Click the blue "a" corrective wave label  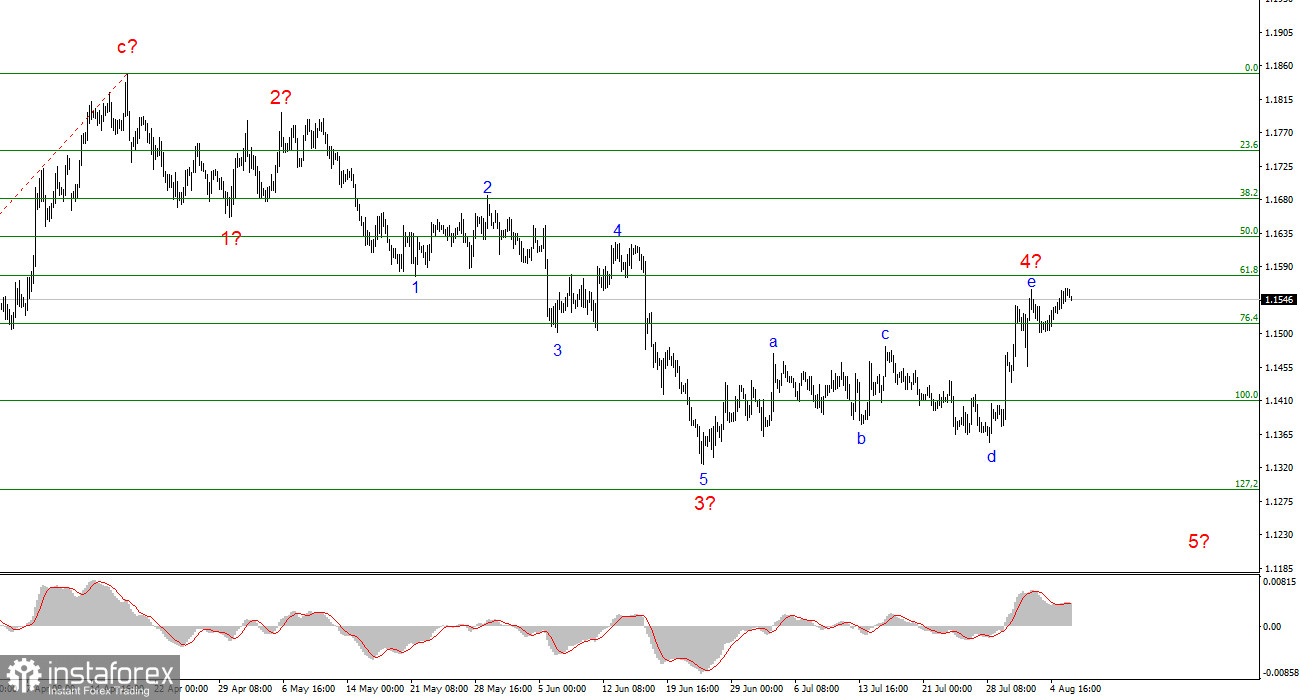pyautogui.click(x=773, y=342)
